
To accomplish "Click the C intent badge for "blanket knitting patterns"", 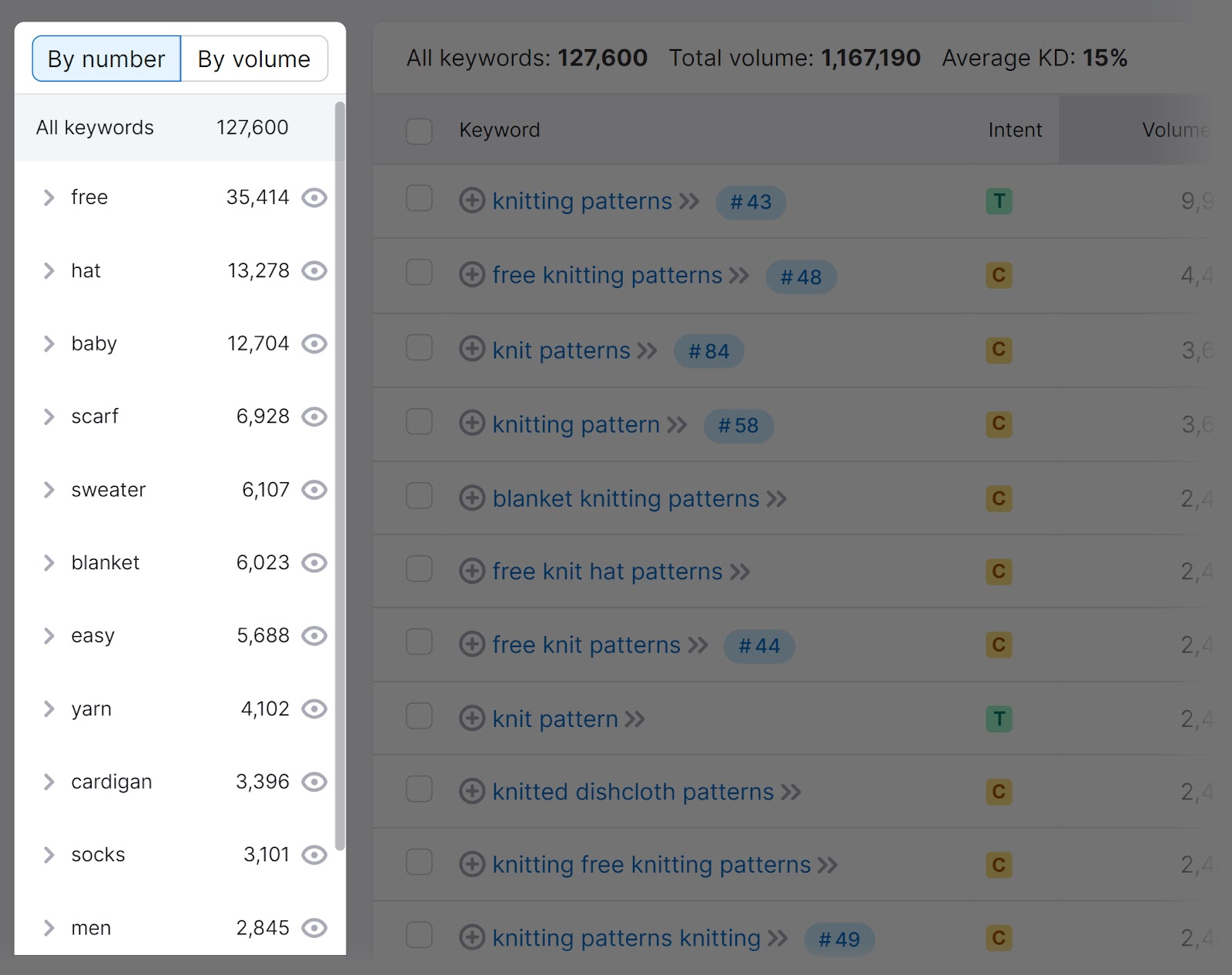I will coord(999,498).
